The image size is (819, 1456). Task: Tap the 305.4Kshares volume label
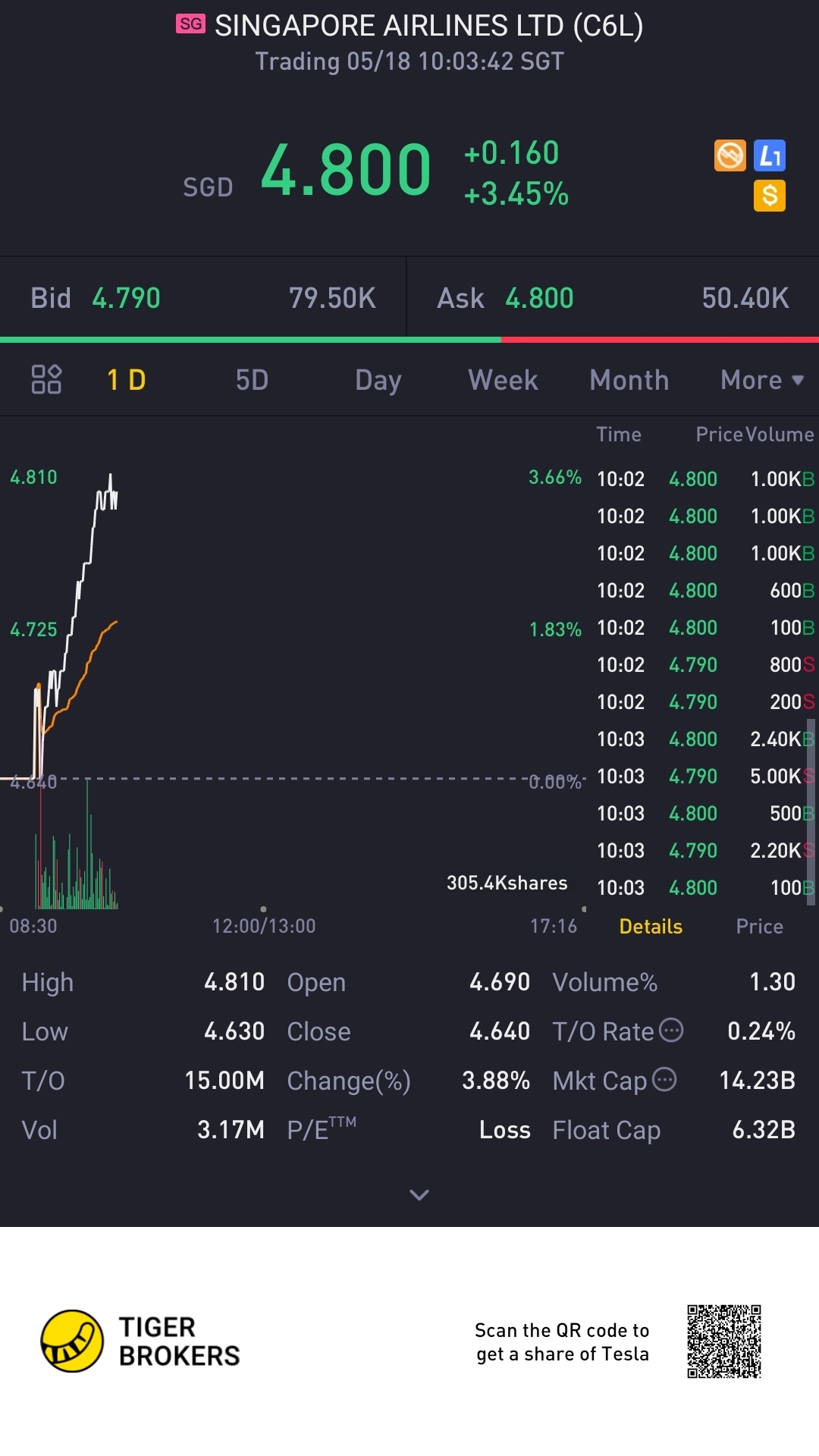pos(507,883)
